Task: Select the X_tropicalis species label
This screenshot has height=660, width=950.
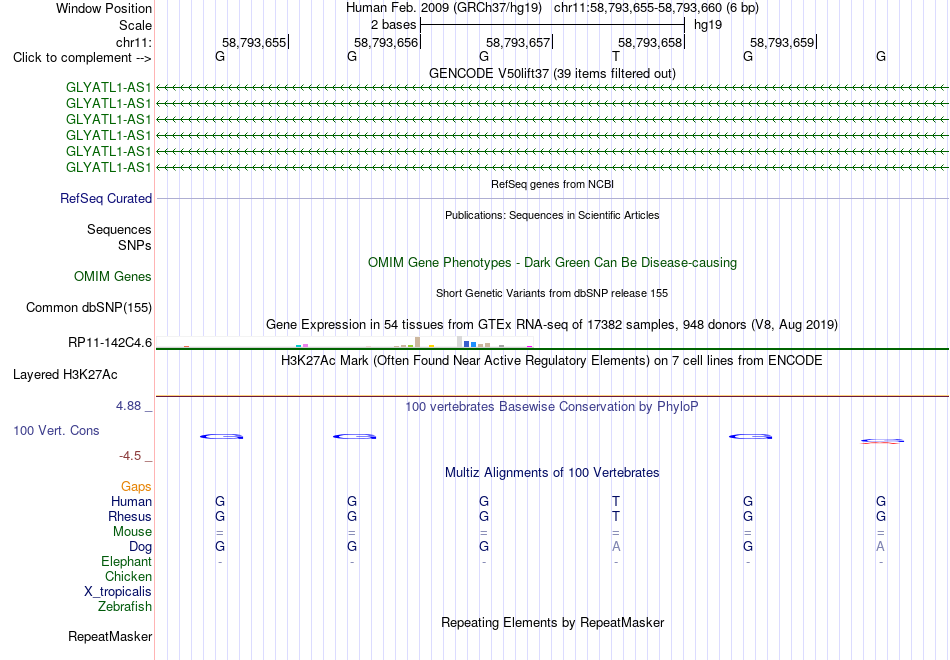Action: tap(118, 592)
